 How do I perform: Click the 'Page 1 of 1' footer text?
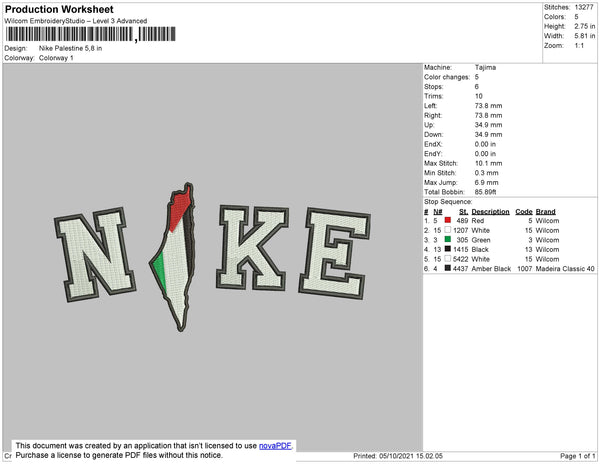tap(578, 456)
